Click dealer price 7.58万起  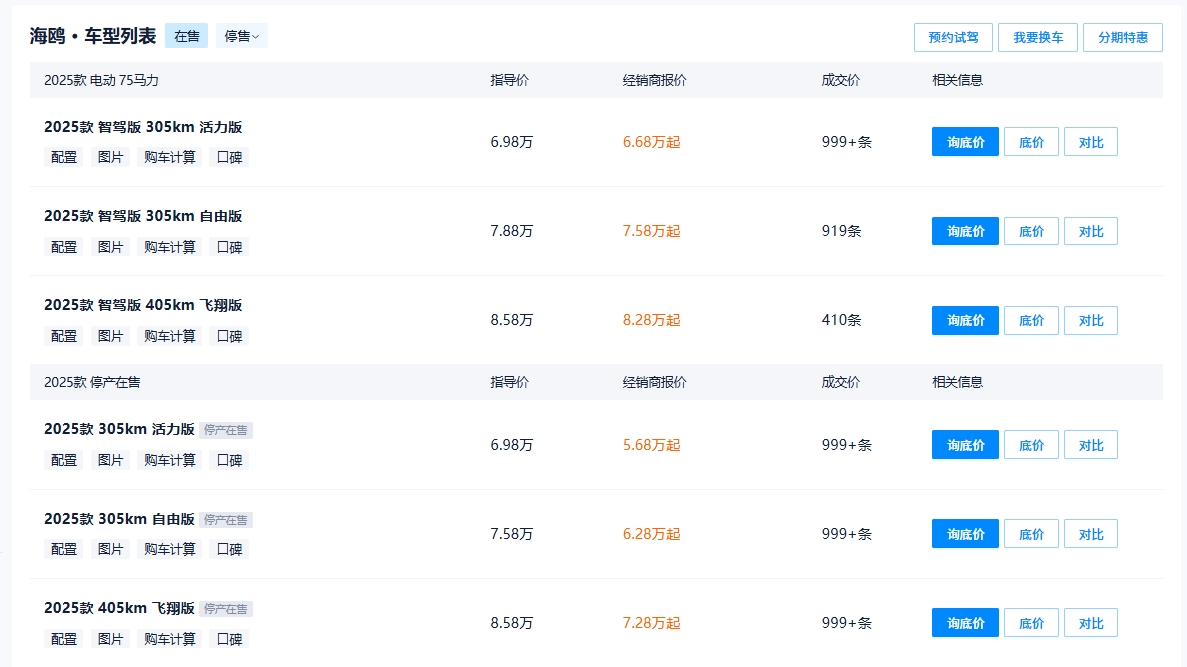(x=651, y=231)
